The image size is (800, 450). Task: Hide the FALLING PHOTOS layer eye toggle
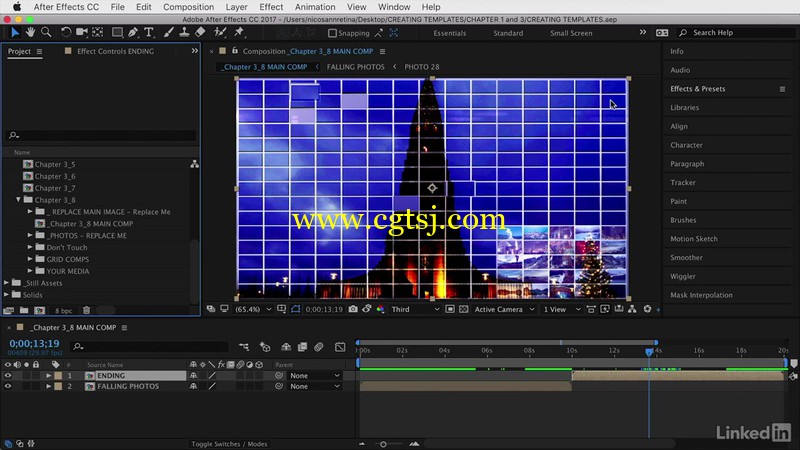(8, 386)
